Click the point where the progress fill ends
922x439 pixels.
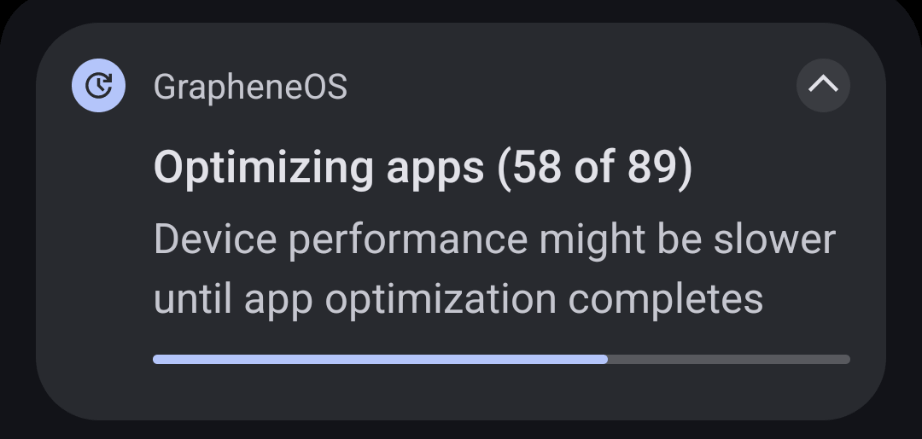[x=606, y=359]
